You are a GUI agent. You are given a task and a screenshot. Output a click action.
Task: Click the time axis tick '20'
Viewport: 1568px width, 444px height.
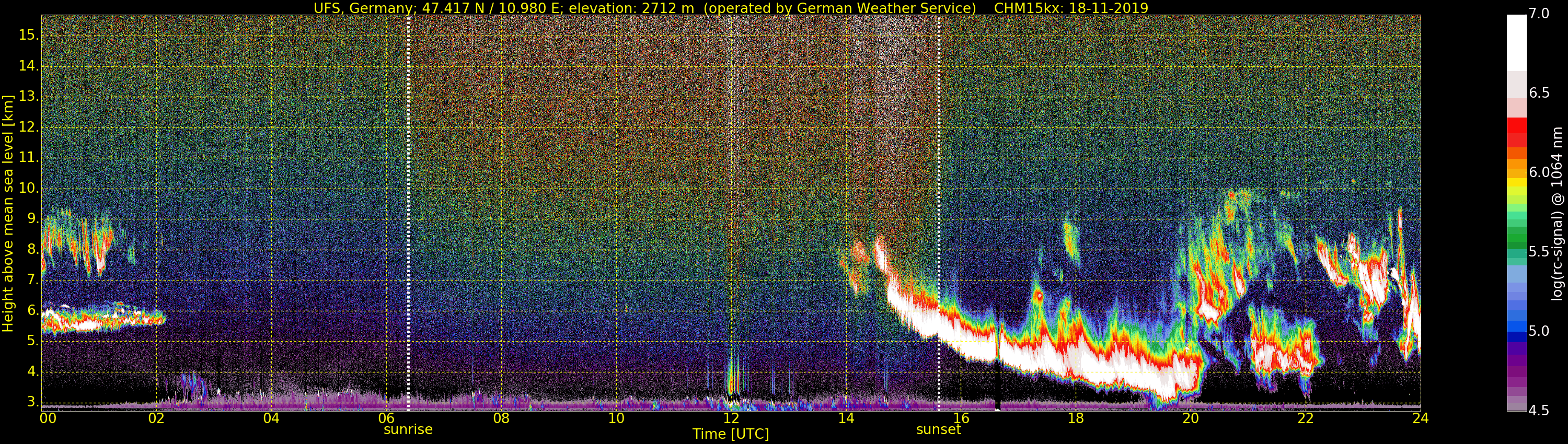click(x=1191, y=418)
